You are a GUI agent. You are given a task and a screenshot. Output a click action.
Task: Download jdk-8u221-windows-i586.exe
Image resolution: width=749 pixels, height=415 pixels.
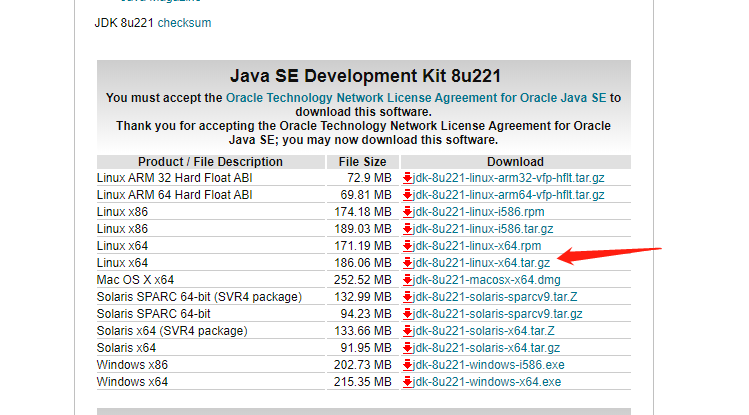coord(489,365)
